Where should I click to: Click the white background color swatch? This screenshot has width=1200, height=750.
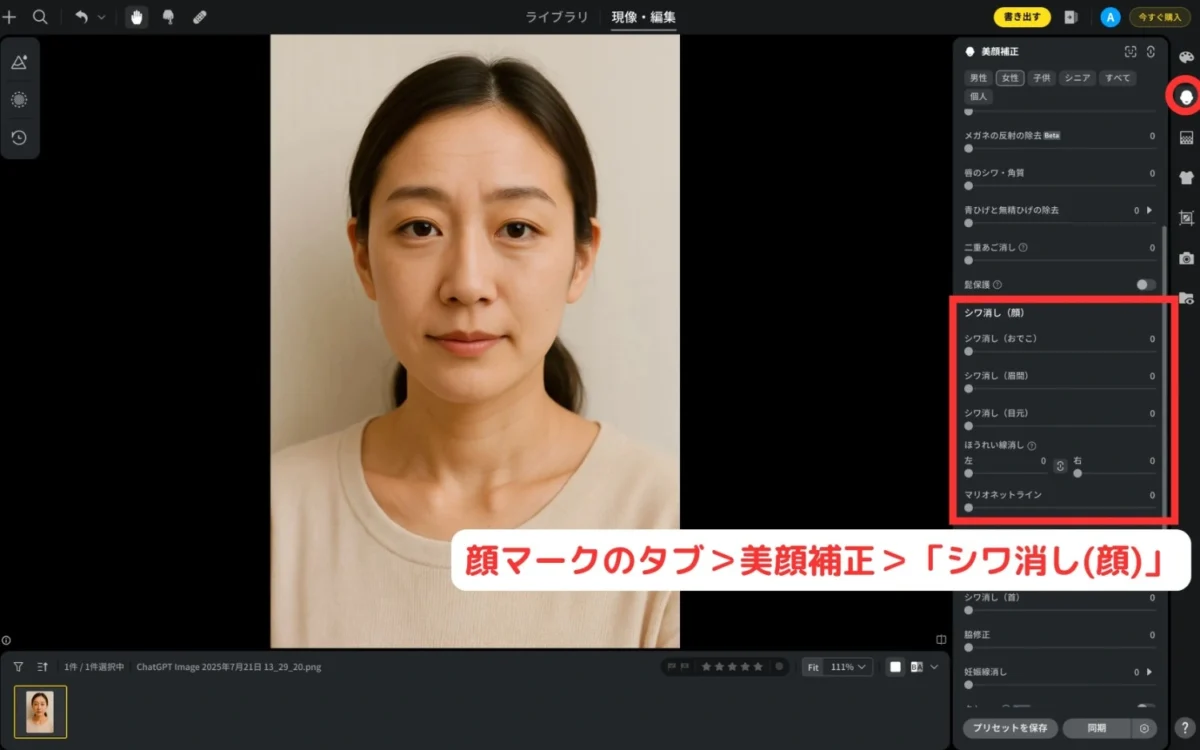895,666
